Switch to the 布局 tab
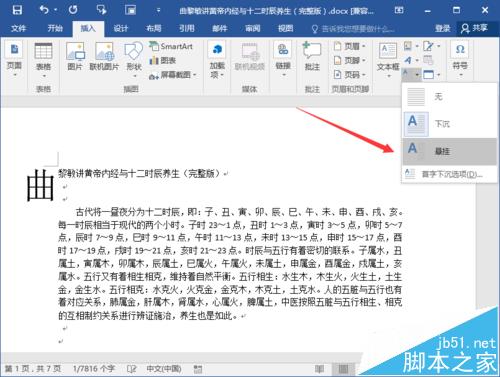This screenshot has width=500, height=377. (x=154, y=28)
